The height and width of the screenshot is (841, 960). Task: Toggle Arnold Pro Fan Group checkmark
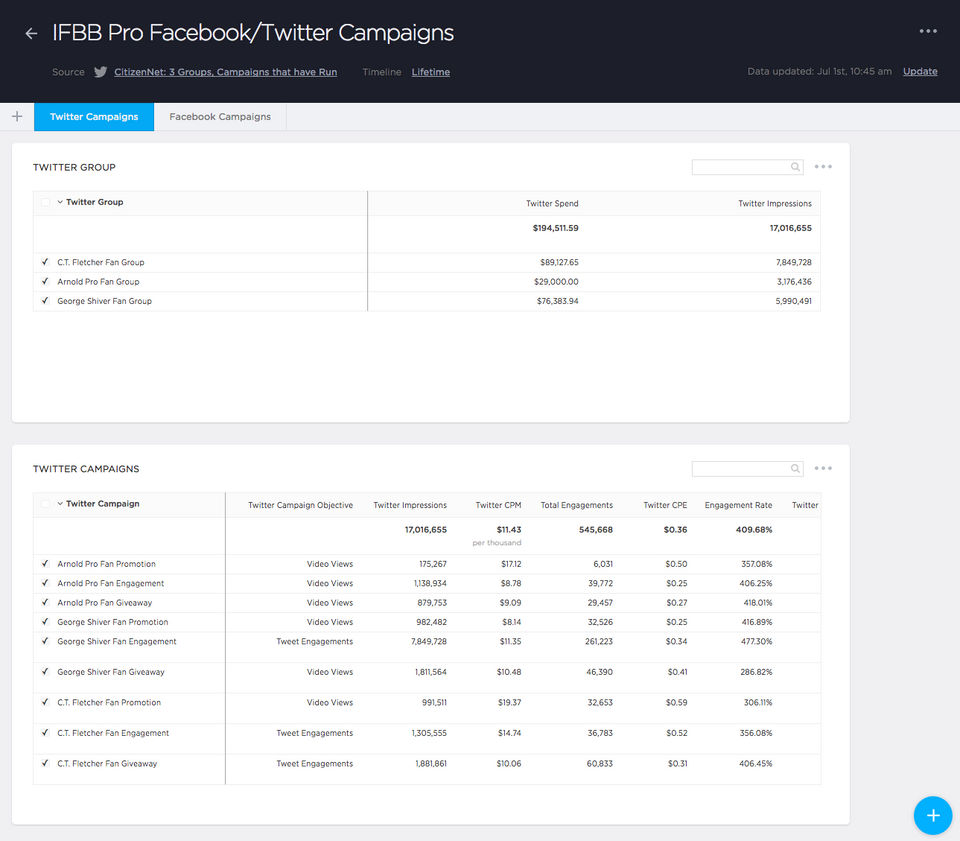45,282
